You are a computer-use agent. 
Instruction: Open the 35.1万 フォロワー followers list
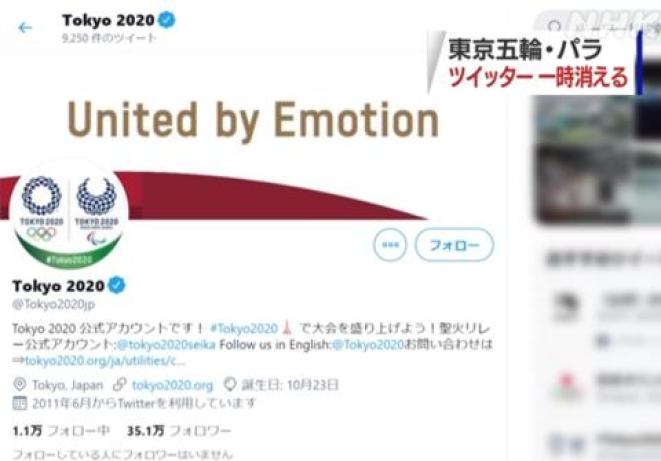click(x=179, y=431)
